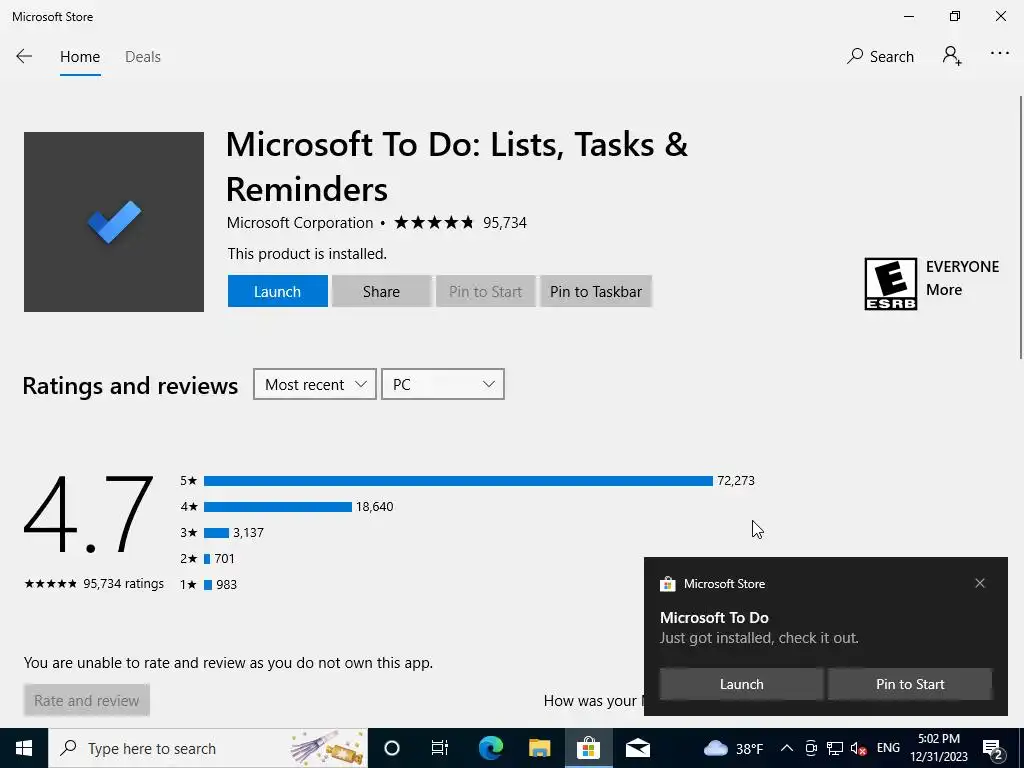Click Microsoft Store taskbar icon
Screen dimensions: 1024x768
tap(588, 748)
